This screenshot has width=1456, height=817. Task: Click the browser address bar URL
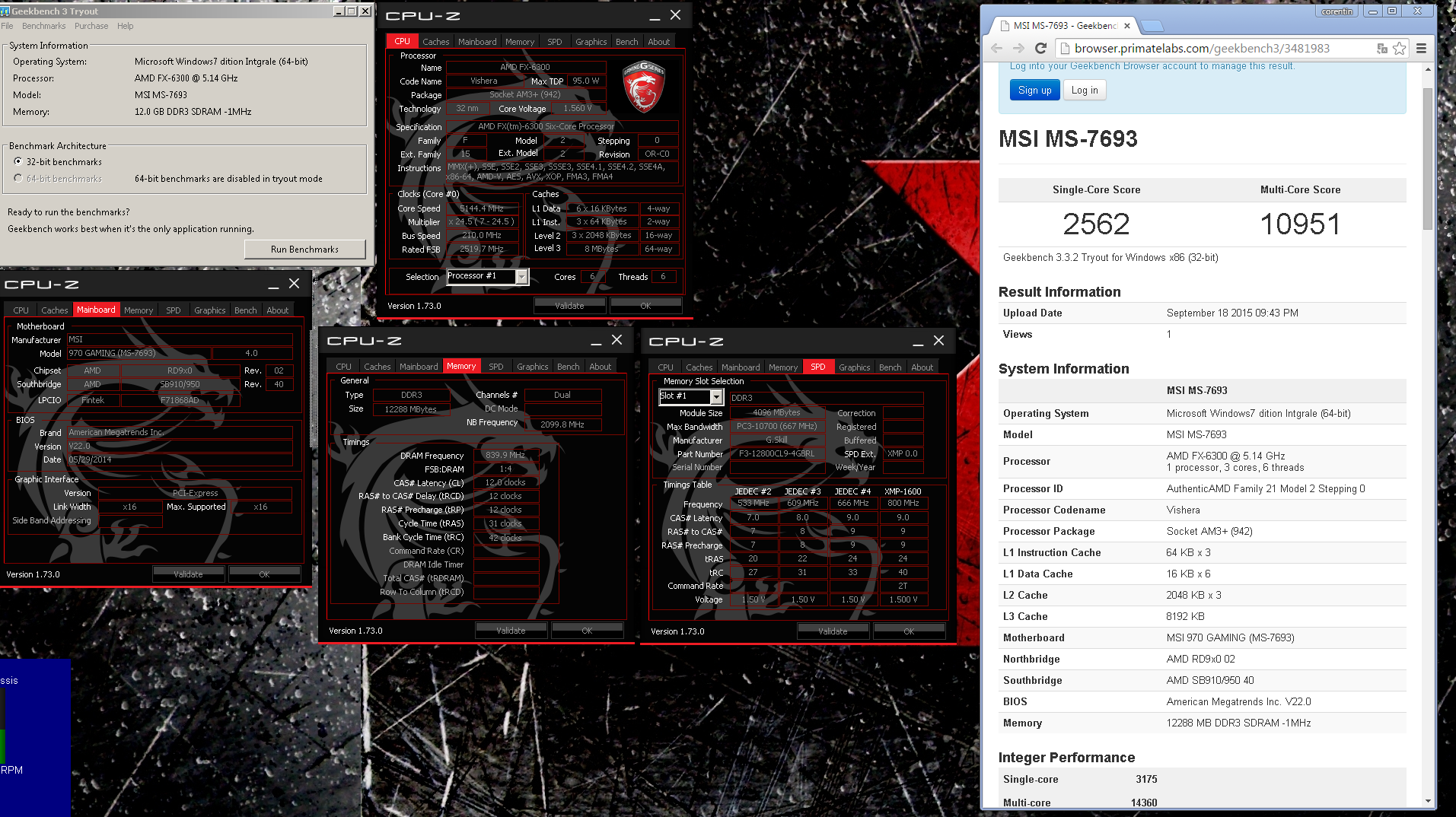point(1202,49)
